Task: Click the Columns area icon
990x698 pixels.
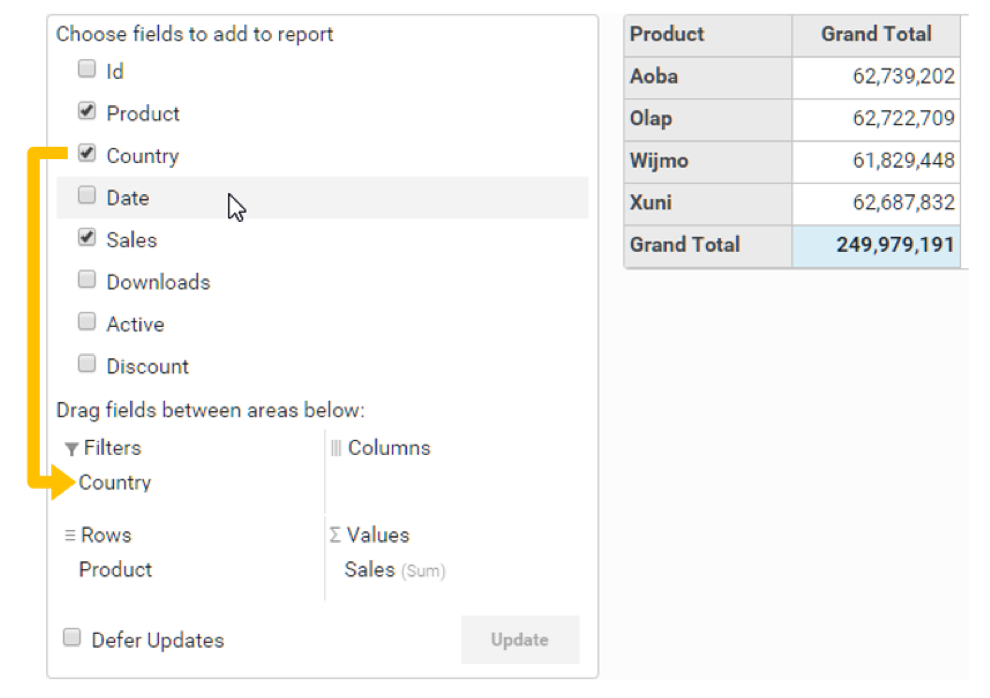Action: tap(336, 448)
